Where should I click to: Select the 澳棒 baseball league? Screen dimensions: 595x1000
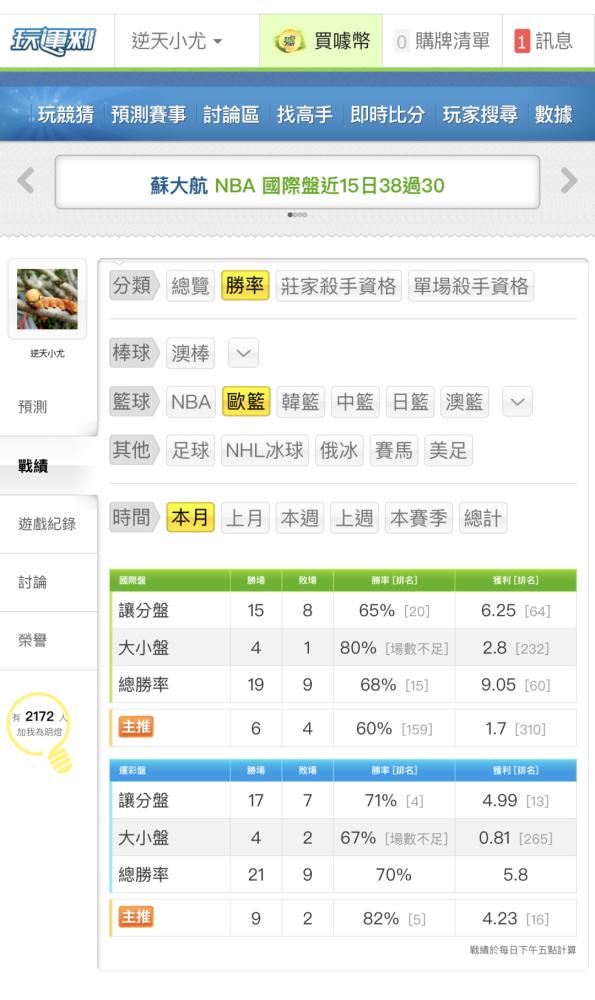point(190,353)
